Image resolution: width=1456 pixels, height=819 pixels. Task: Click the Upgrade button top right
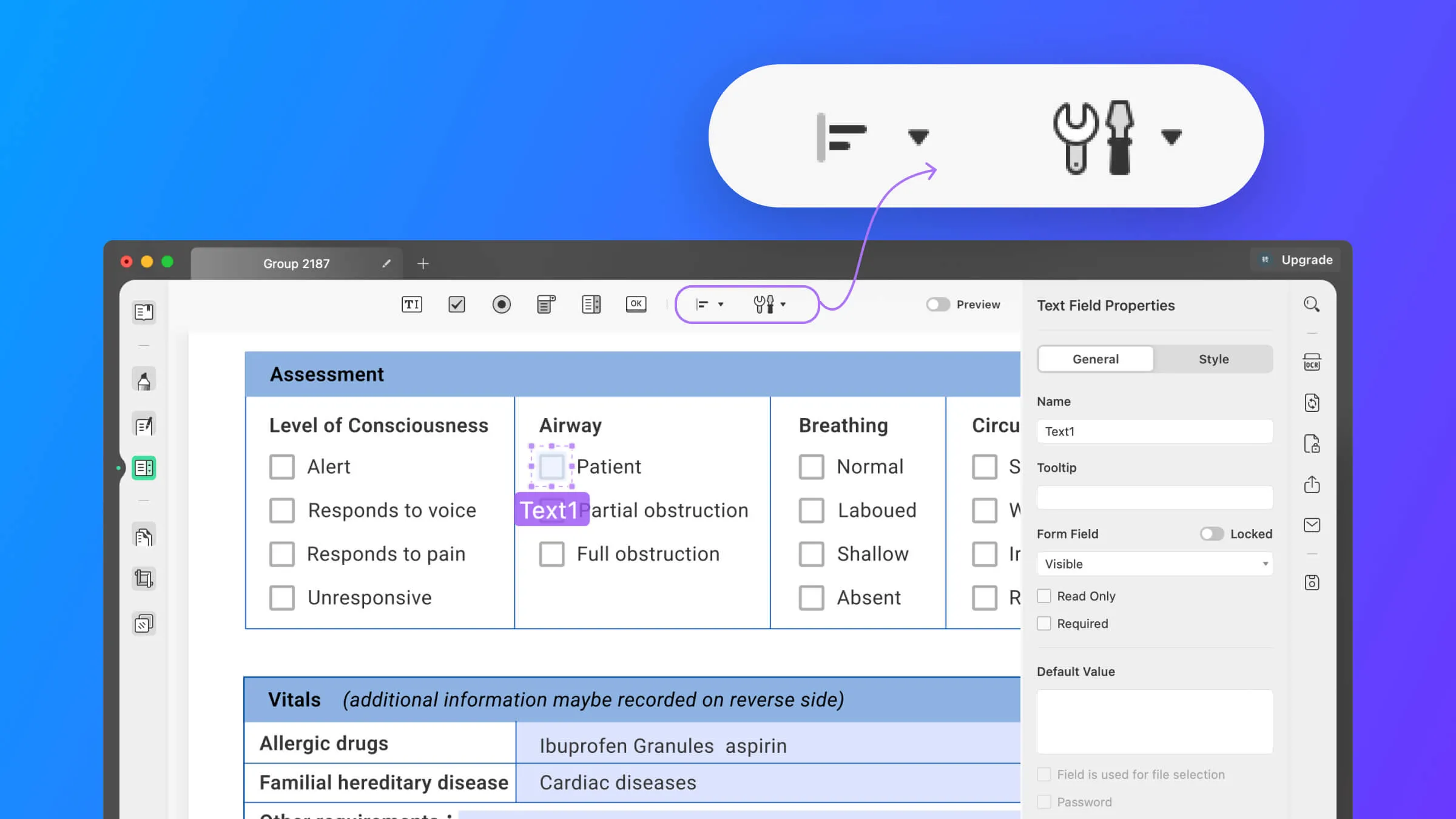point(1296,261)
